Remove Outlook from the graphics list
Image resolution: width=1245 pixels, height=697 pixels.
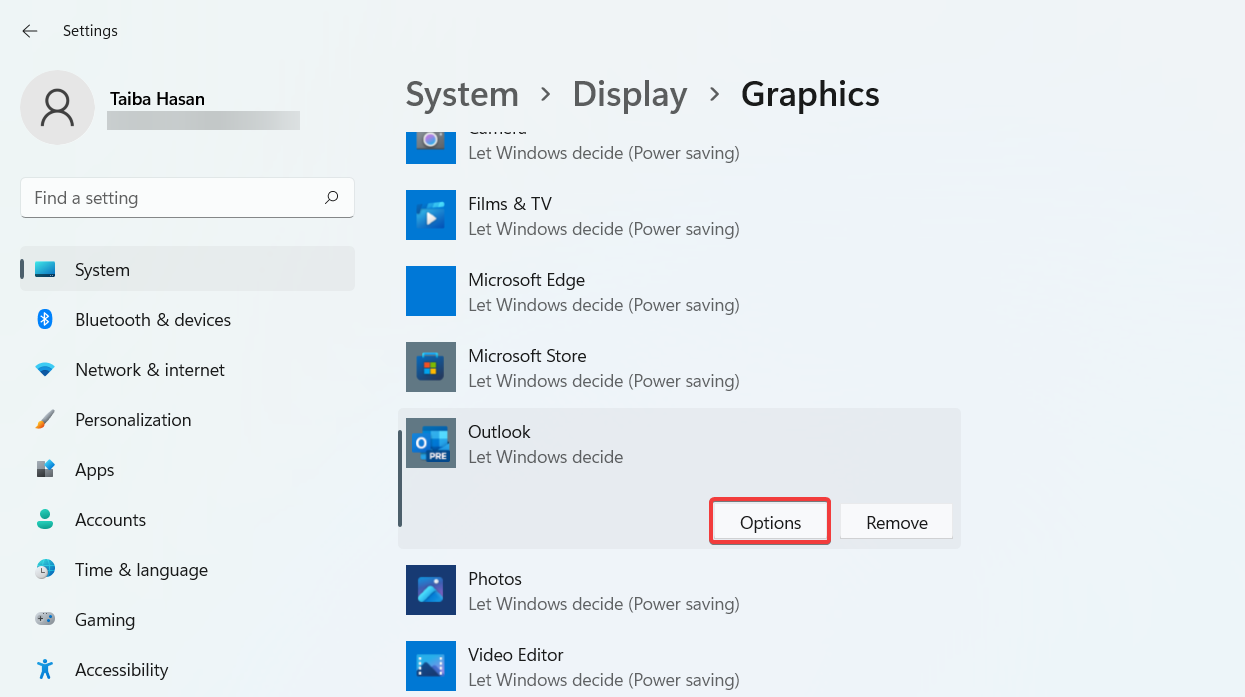coord(896,522)
